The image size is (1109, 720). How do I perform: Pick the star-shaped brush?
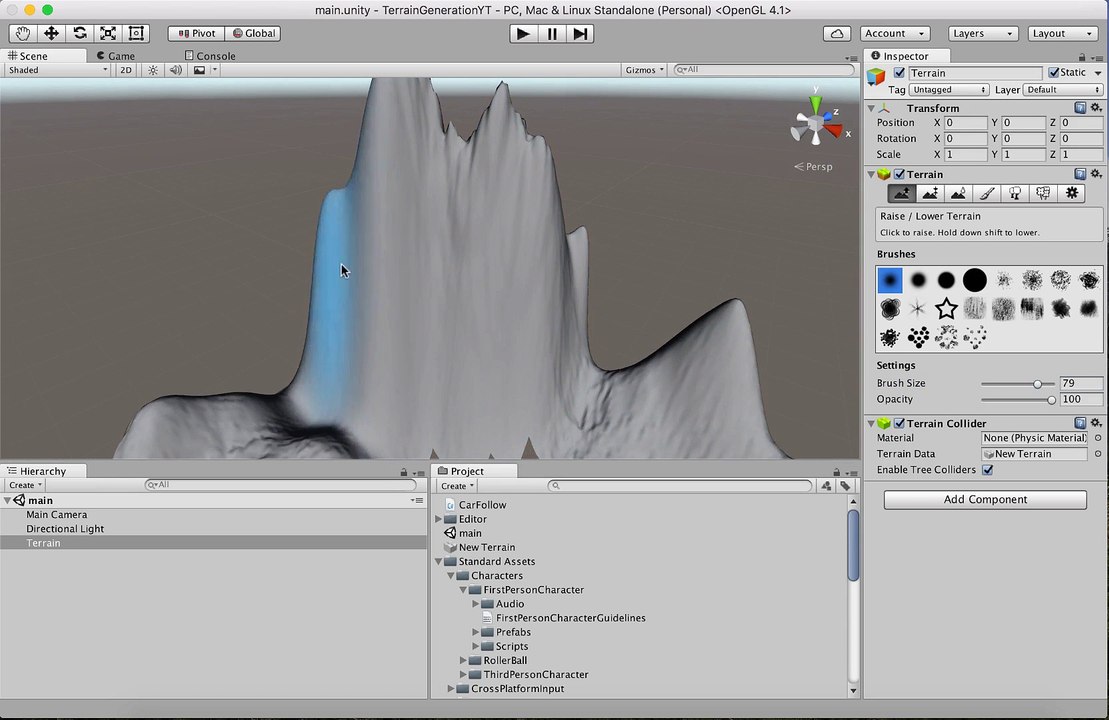tap(946, 308)
